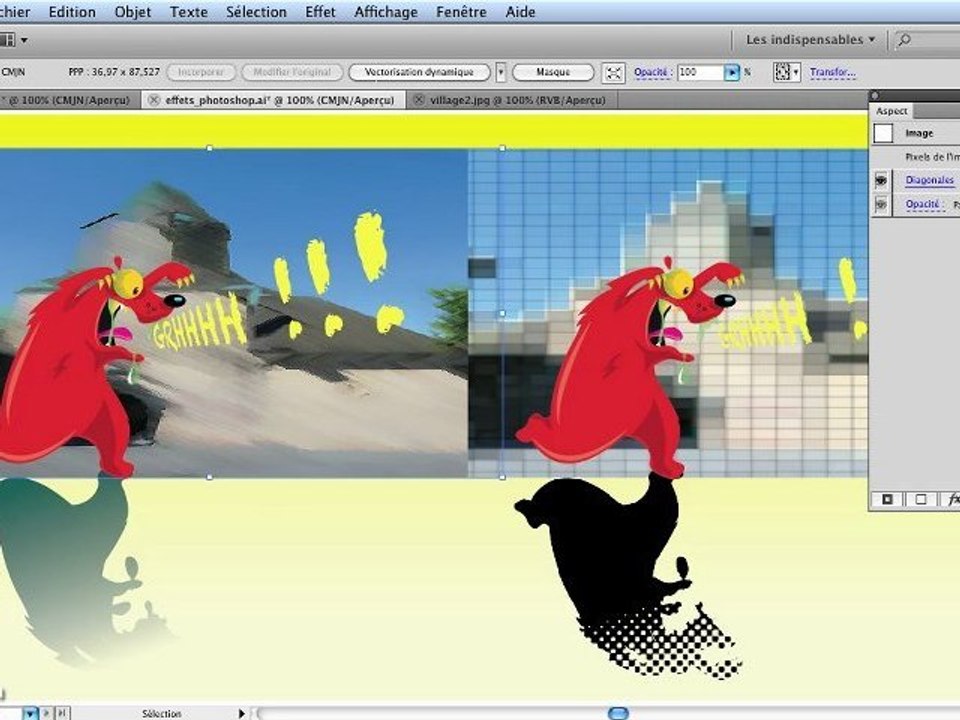960x720 pixels.
Task: Open the Texte menu
Action: point(189,12)
